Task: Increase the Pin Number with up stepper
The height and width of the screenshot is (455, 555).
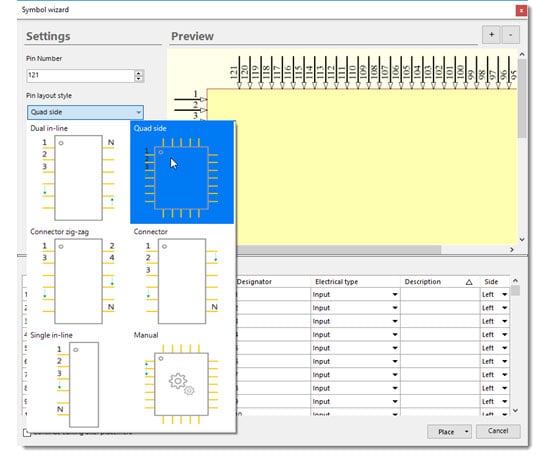Action: 139,73
